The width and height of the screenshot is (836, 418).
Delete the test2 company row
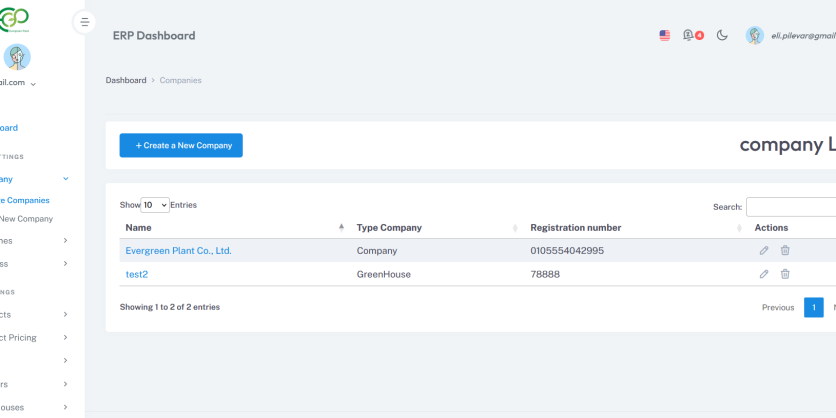[x=785, y=274]
